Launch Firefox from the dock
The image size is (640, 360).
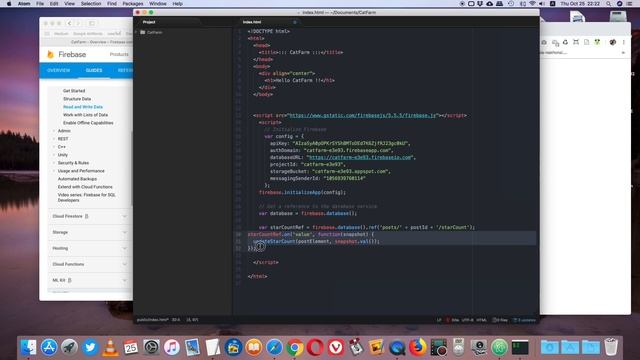click(418, 347)
